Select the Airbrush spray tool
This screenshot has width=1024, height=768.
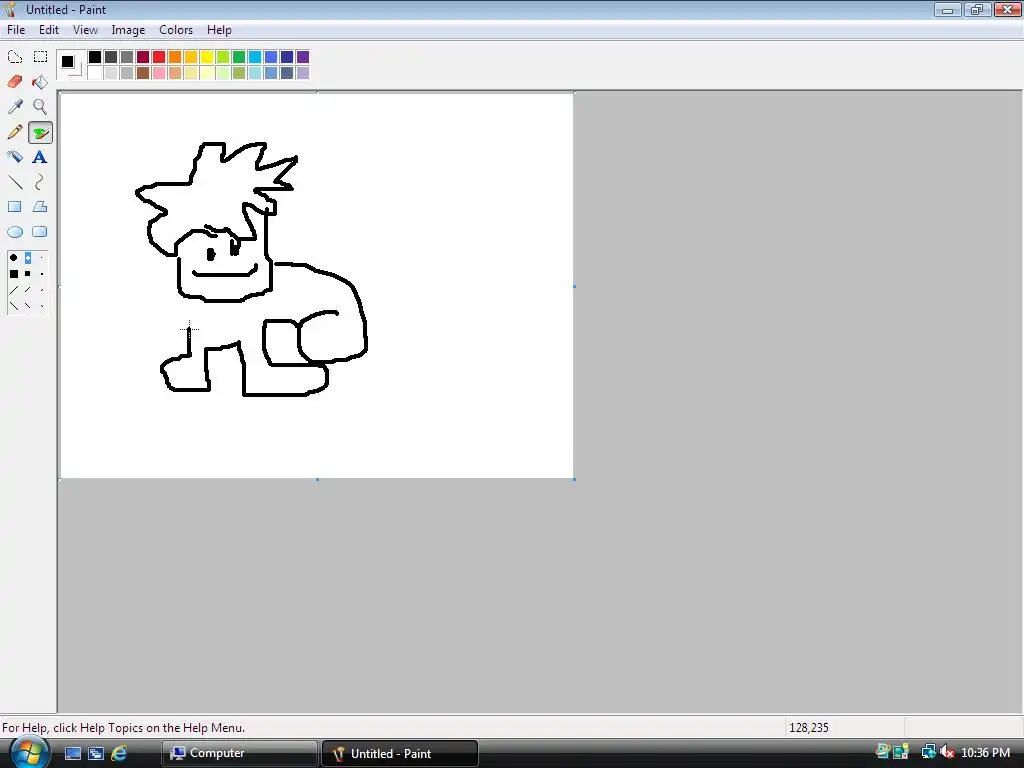14,157
